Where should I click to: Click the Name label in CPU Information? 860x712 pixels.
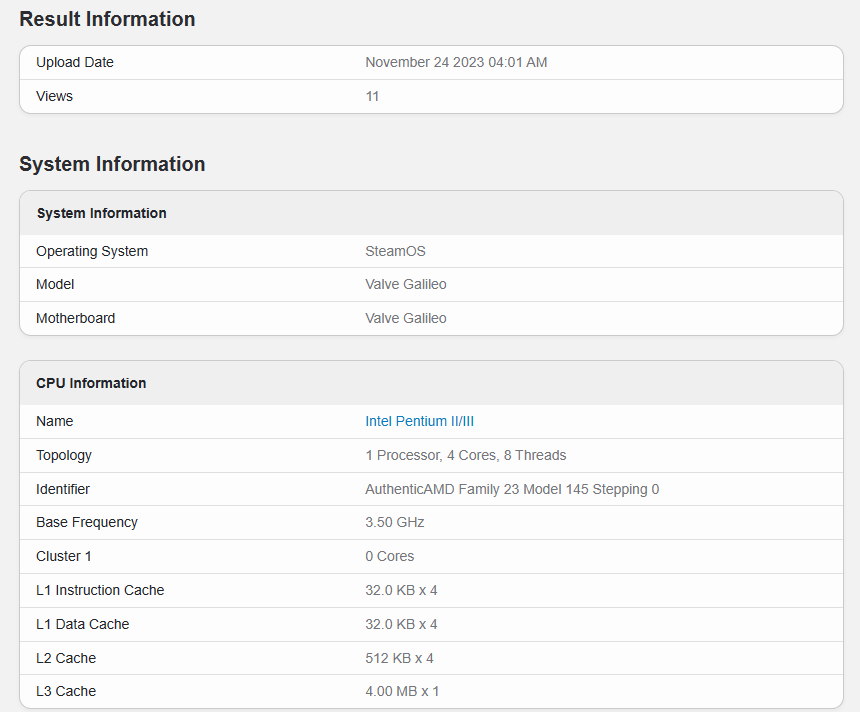[x=54, y=421]
